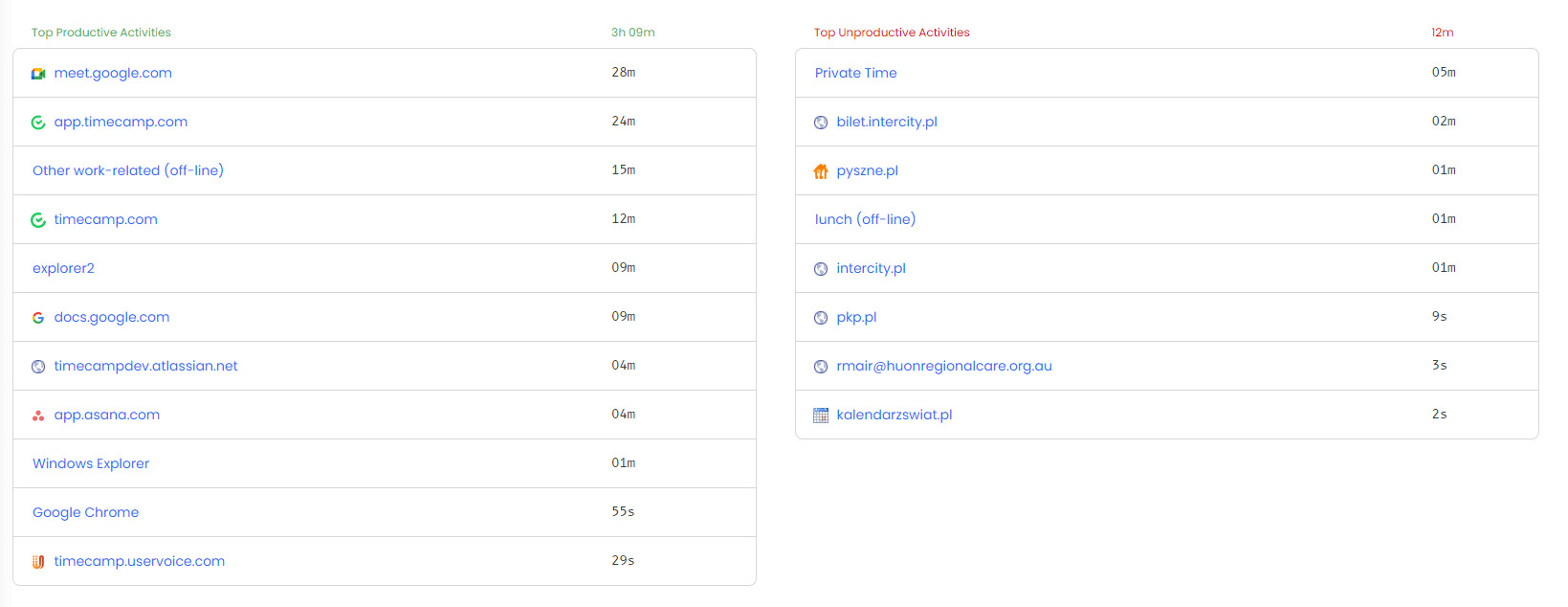Viewport: 1568px width, 607px height.
Task: Click the 04m duration for timecampdev.atlassian.net
Action: (x=624, y=365)
